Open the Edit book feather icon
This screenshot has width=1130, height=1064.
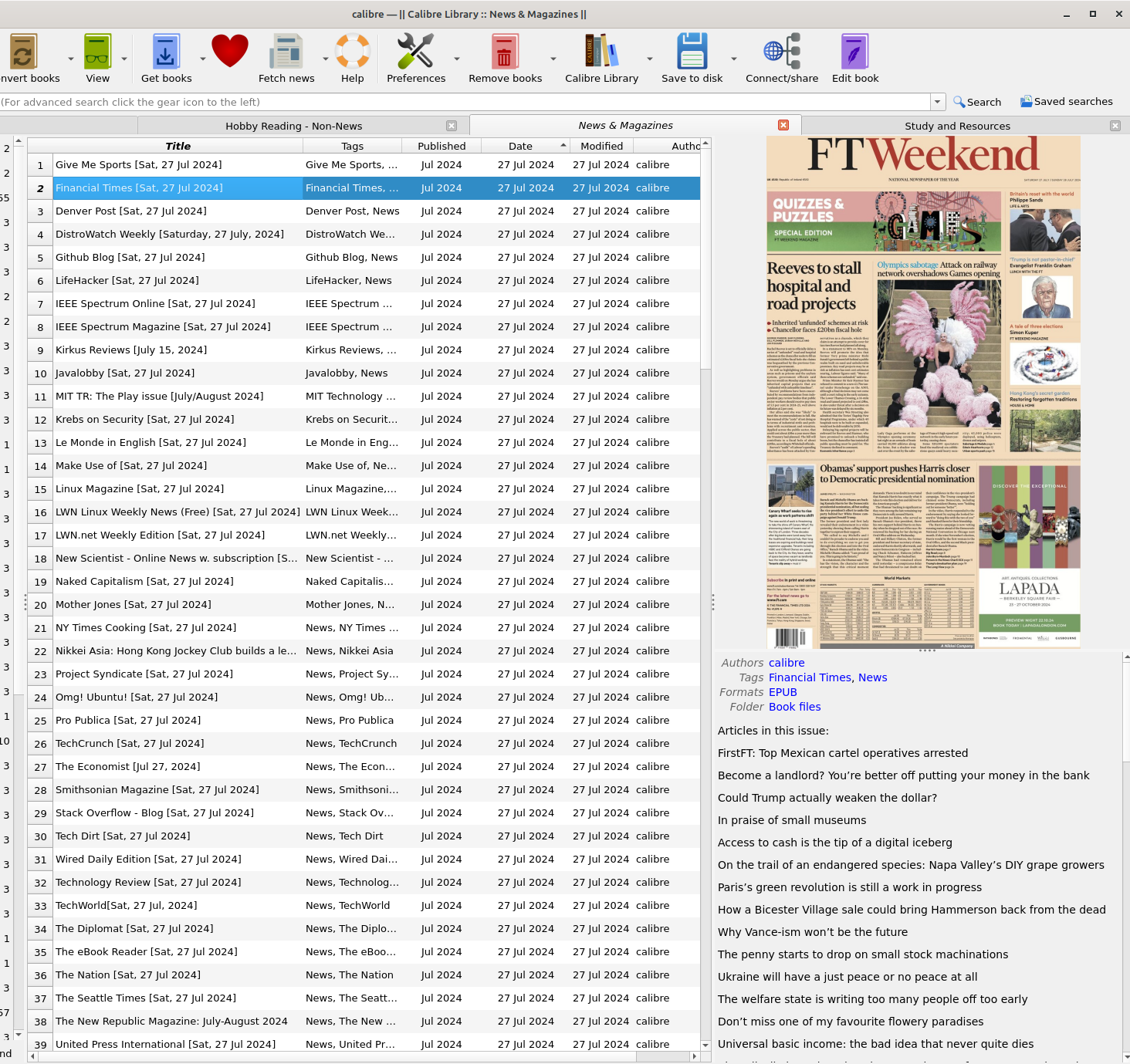coord(854,52)
